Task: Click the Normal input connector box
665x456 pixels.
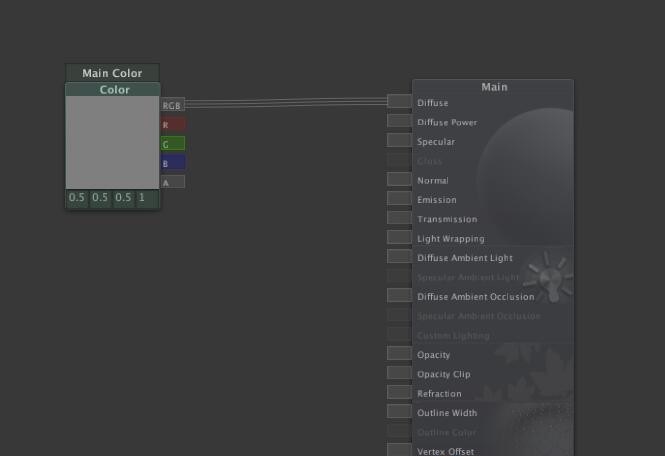Action: pyautogui.click(x=399, y=180)
